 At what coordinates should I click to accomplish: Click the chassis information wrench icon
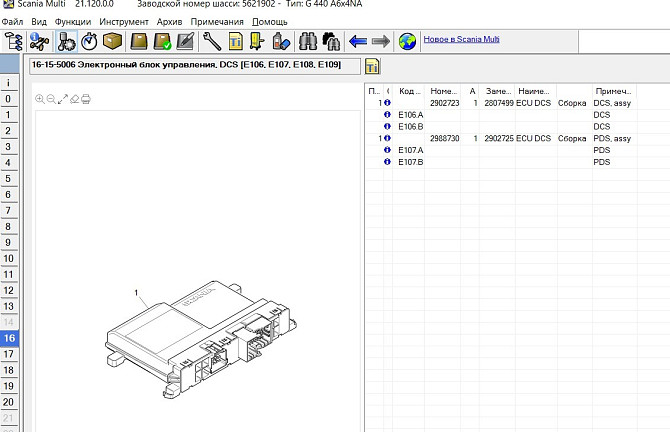[x=39, y=41]
